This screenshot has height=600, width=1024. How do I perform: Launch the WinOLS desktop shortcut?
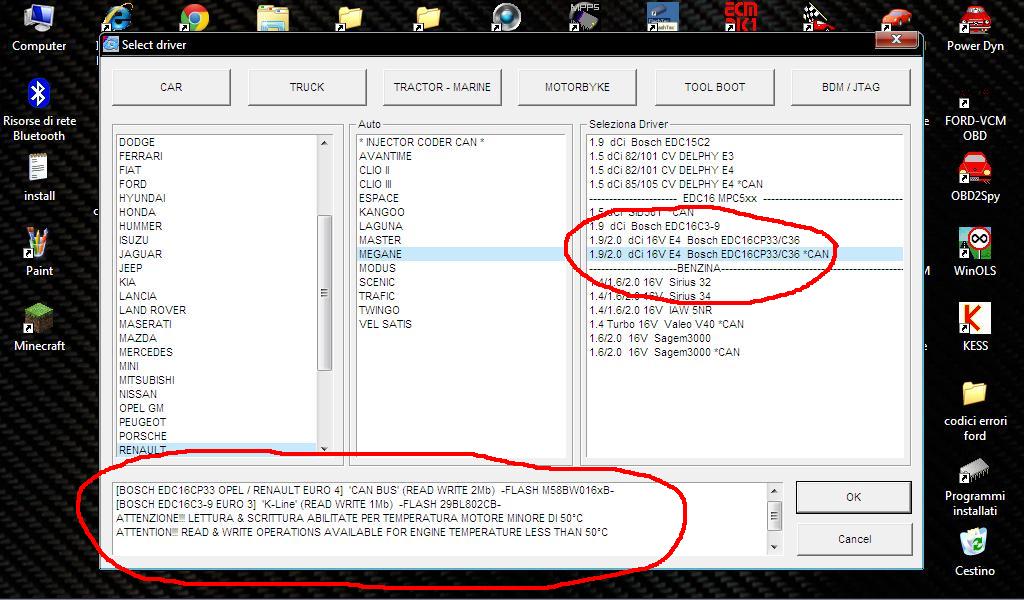974,252
